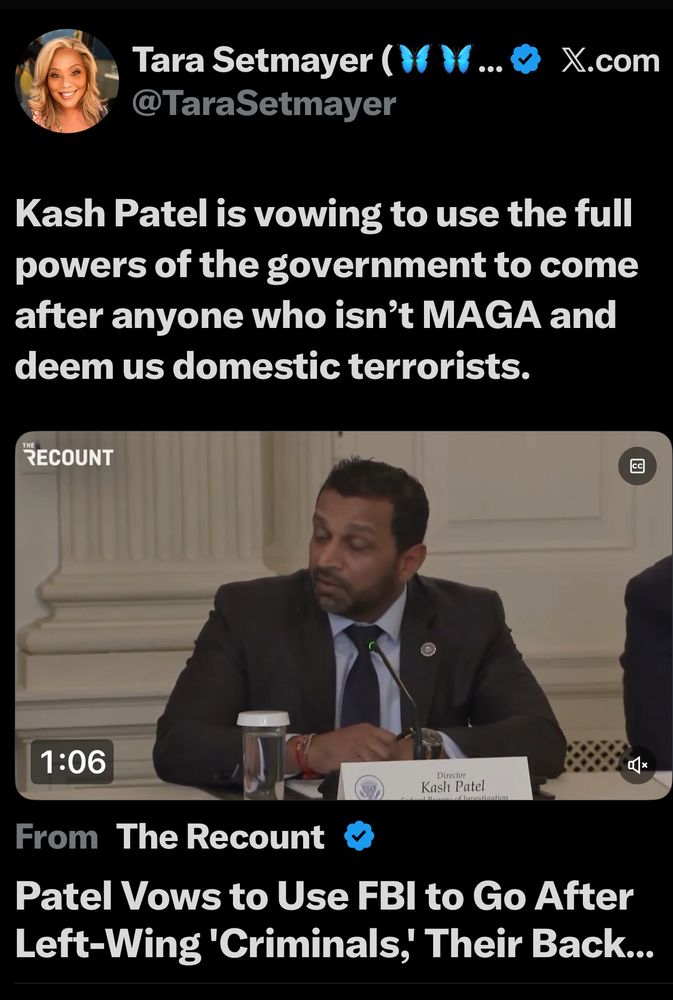Unmute the video with the speaker icon
This screenshot has width=673, height=1000.
[637, 764]
